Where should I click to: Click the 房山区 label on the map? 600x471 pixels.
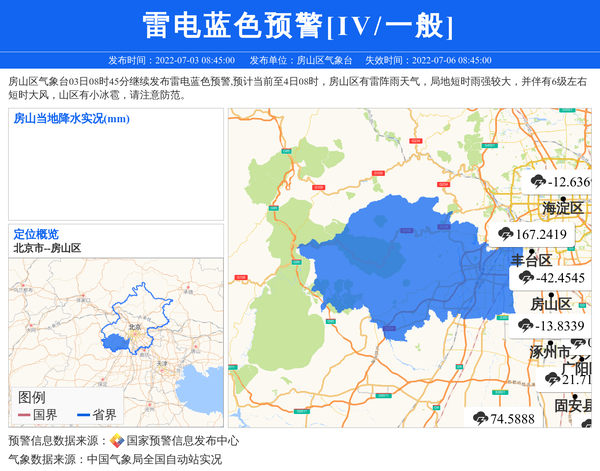[x=550, y=304]
